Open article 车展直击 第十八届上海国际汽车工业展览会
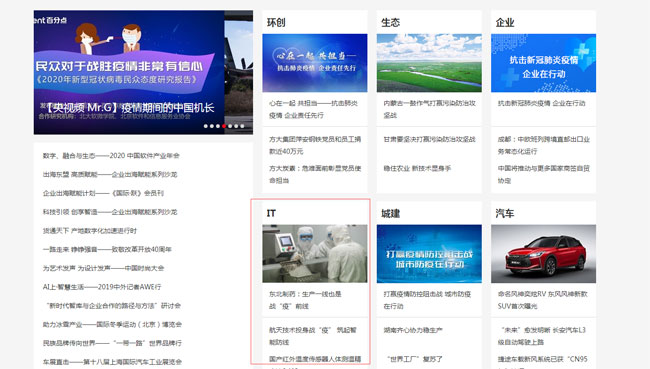 pos(112,362)
